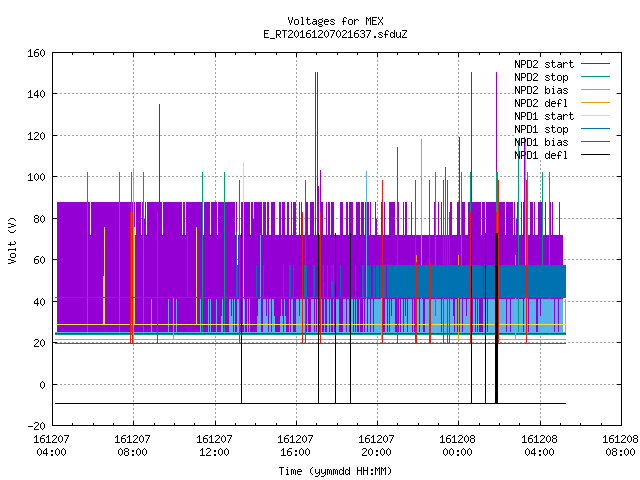
Task: Click the 161208 00:00 x-axis tick label
Action: tap(457, 446)
